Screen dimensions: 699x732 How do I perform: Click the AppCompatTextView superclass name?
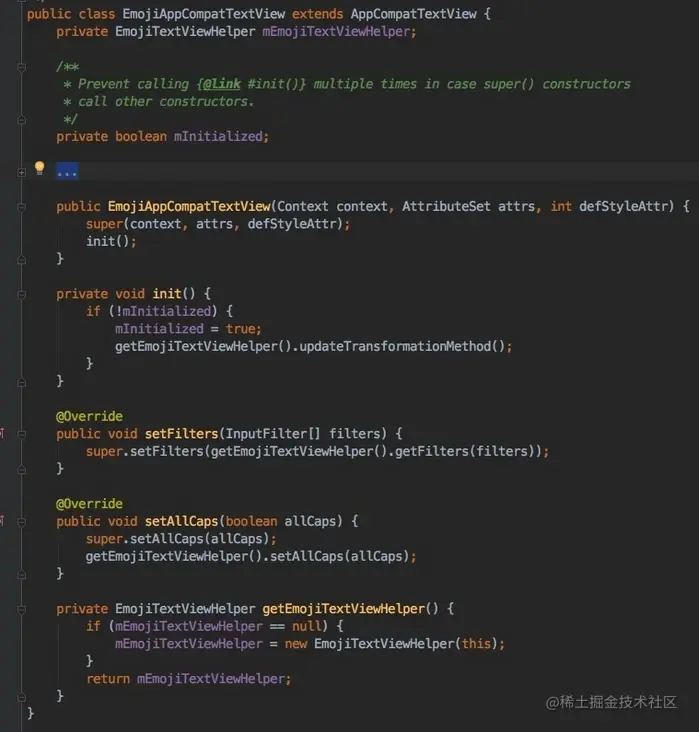(x=414, y=14)
